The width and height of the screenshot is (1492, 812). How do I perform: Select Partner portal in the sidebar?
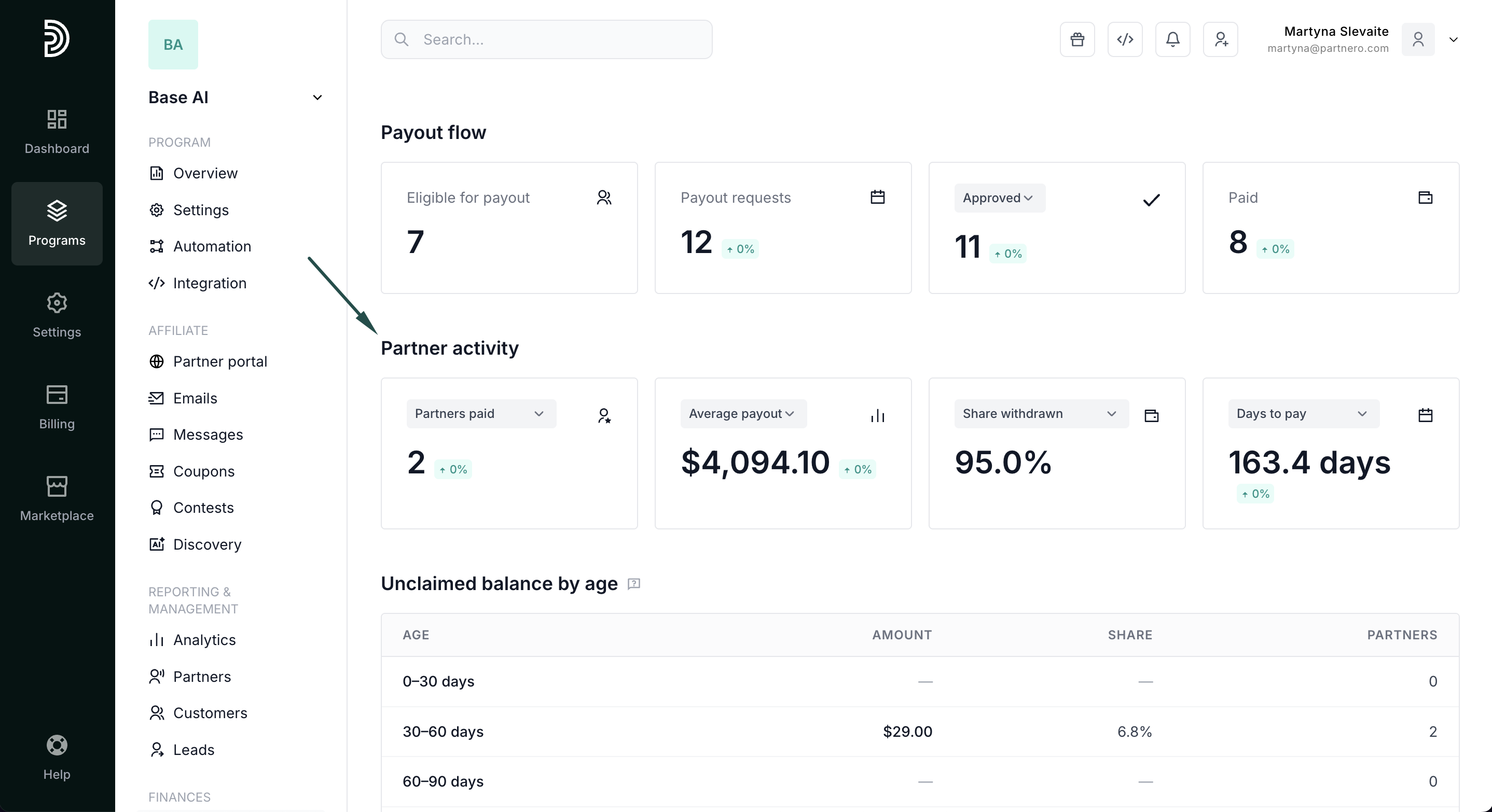coord(219,362)
